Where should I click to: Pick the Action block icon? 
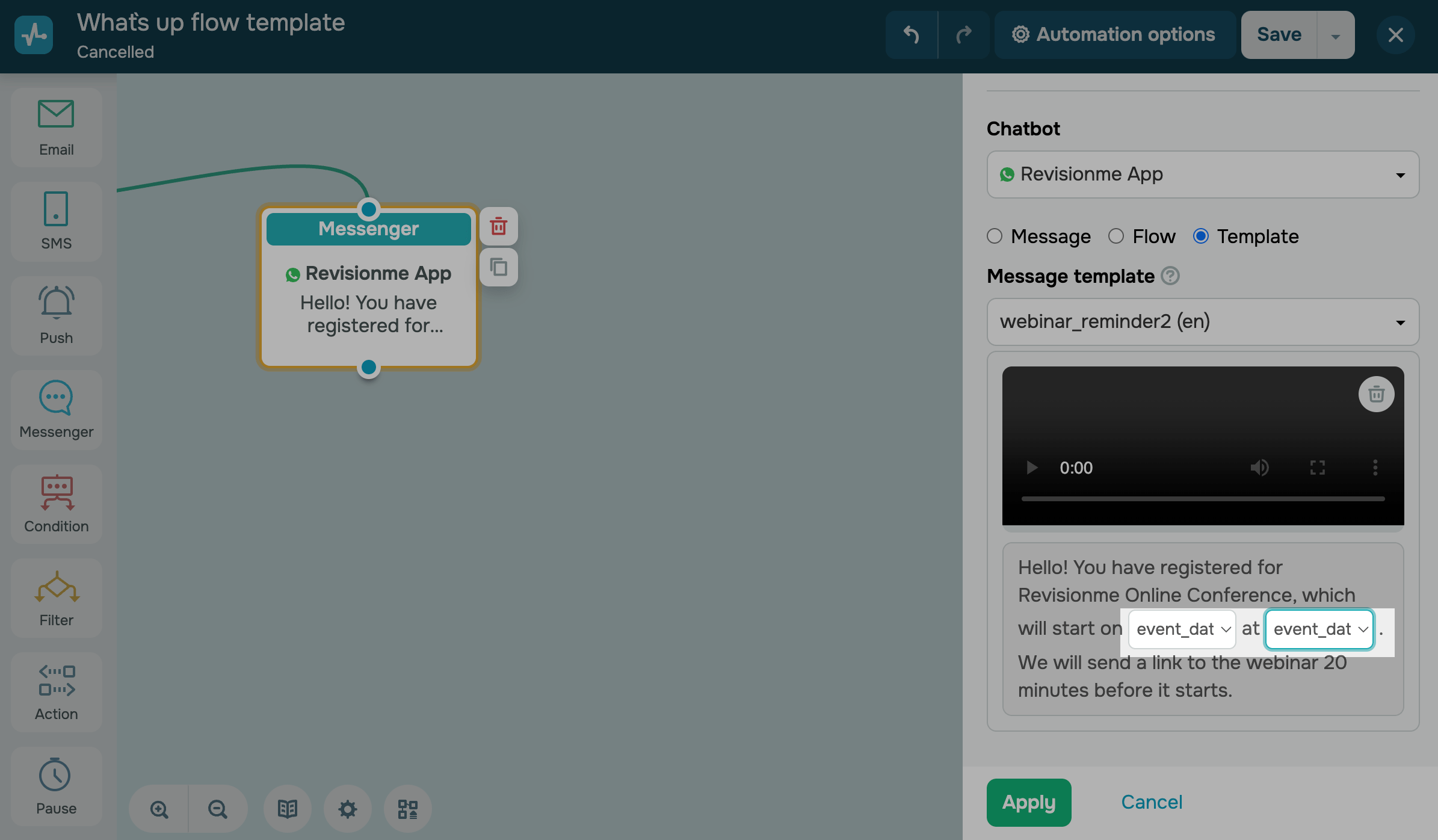coord(56,681)
